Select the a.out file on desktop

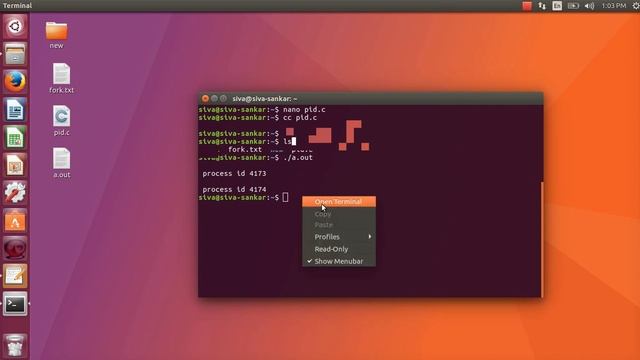click(61, 163)
